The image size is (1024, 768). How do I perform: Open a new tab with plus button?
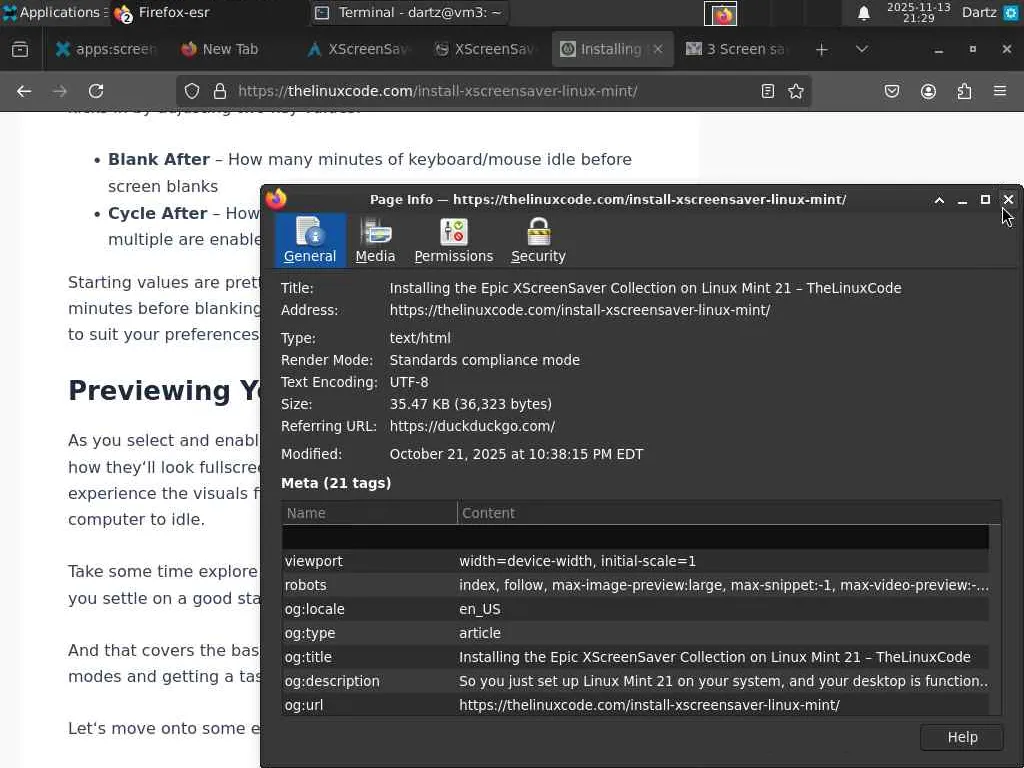(822, 50)
